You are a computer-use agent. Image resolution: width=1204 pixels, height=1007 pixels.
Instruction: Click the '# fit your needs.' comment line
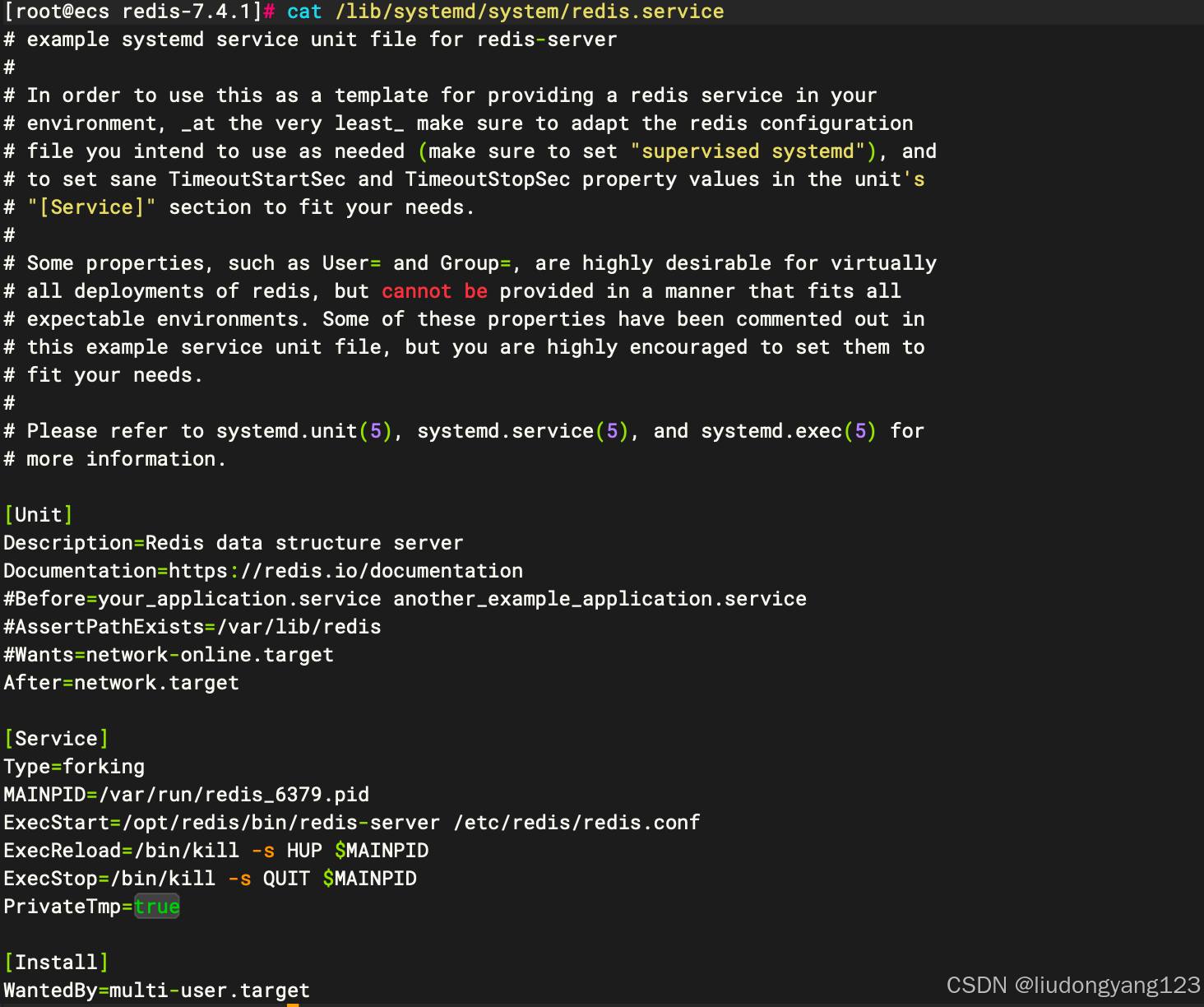point(104,375)
